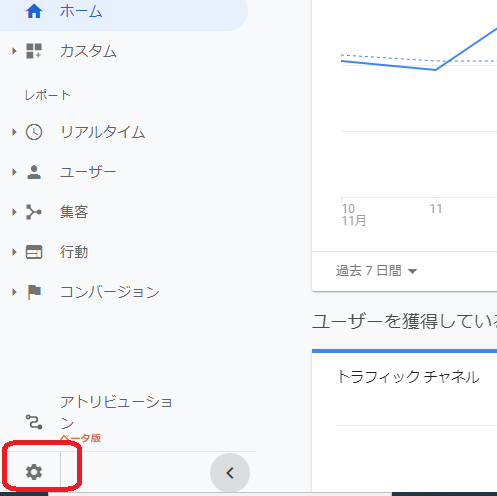The height and width of the screenshot is (496, 497).
Task: Click the Conversions flag icon
Action: point(34,292)
